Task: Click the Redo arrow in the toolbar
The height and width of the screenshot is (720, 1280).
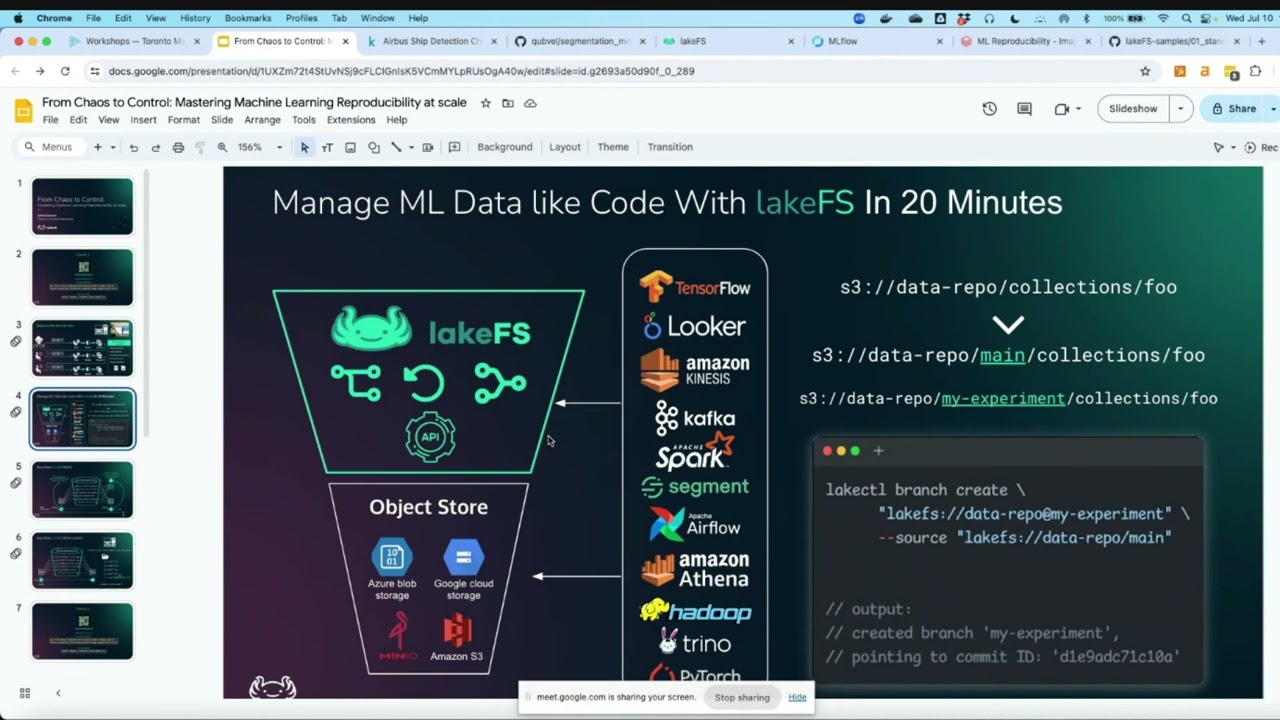Action: (x=155, y=147)
